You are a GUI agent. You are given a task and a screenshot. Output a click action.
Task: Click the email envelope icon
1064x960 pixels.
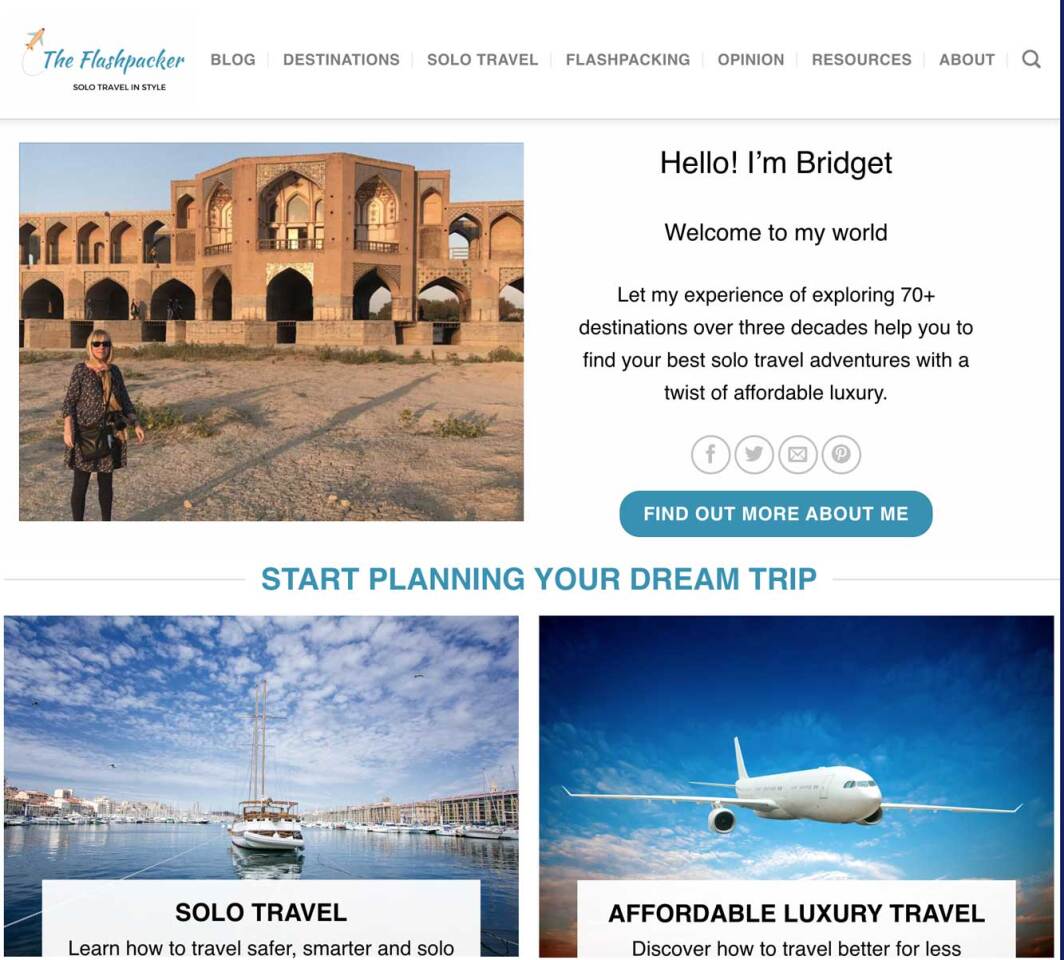pyautogui.click(x=797, y=454)
